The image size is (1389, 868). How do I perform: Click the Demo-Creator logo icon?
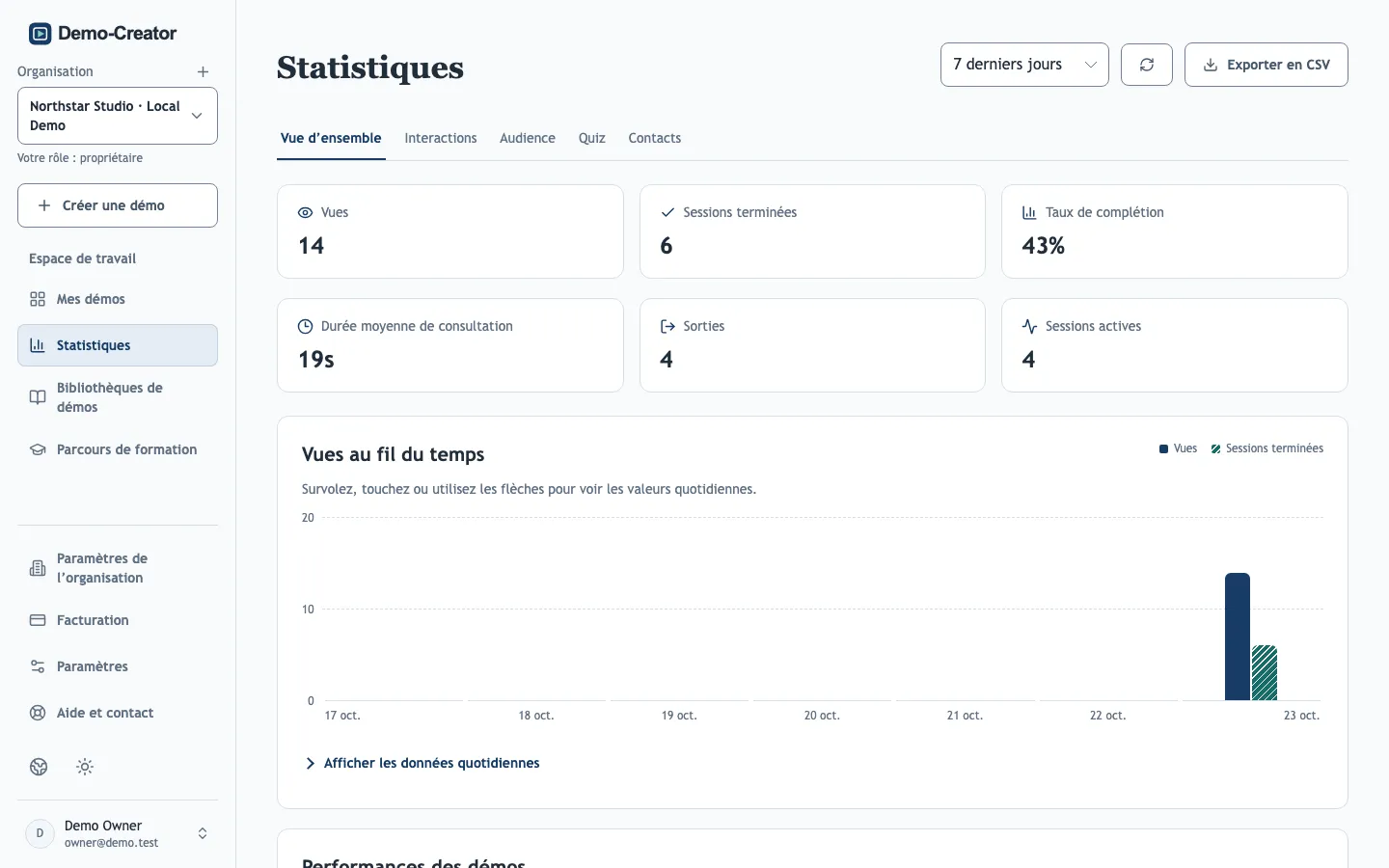click(x=40, y=34)
